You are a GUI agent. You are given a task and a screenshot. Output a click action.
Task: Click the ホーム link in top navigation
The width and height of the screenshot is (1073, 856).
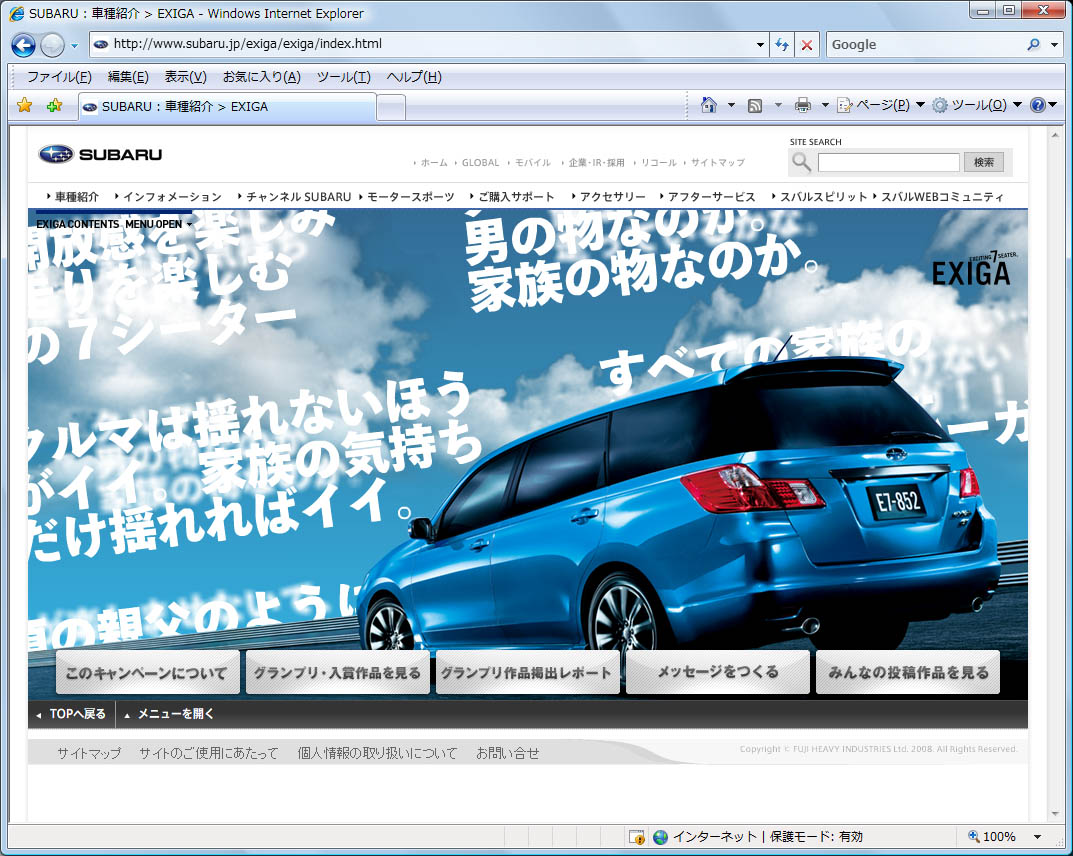point(434,162)
